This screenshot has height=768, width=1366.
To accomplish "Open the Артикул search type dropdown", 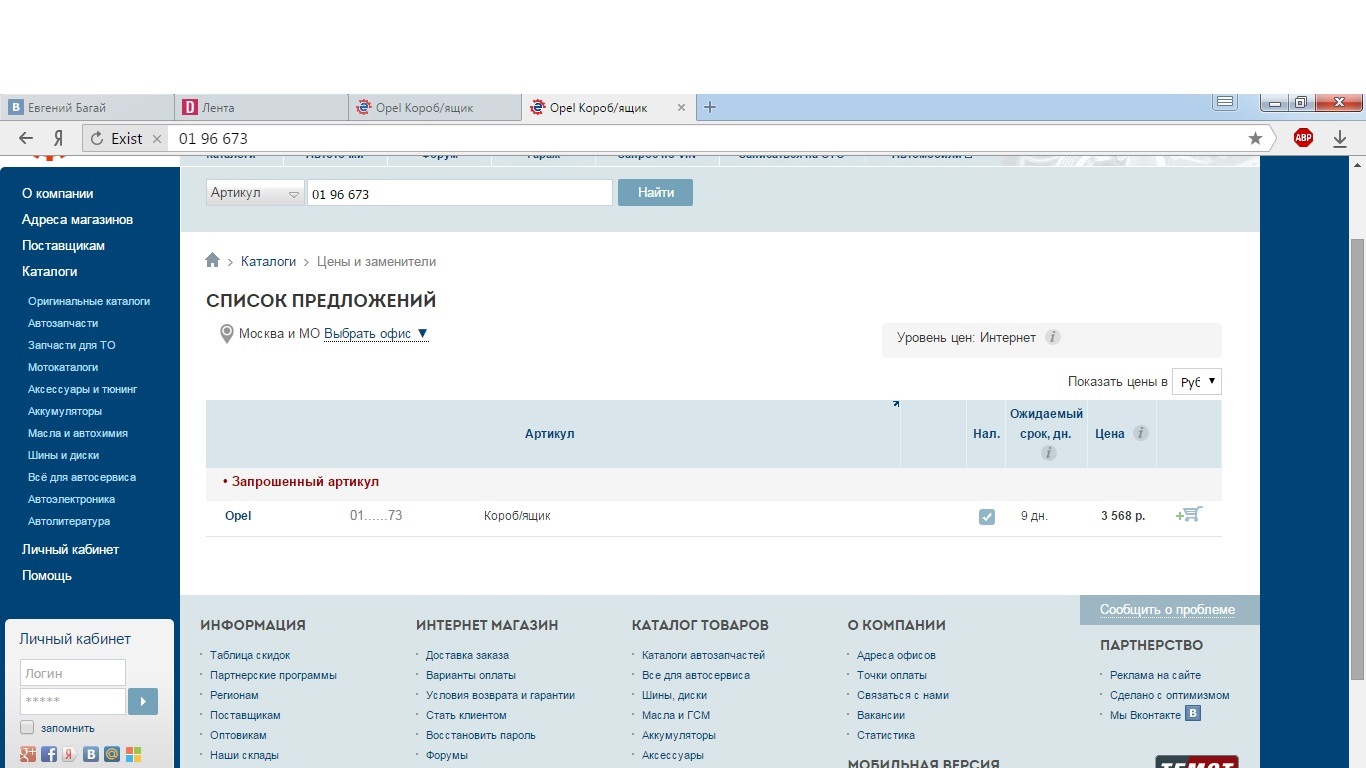I will click(x=255, y=193).
